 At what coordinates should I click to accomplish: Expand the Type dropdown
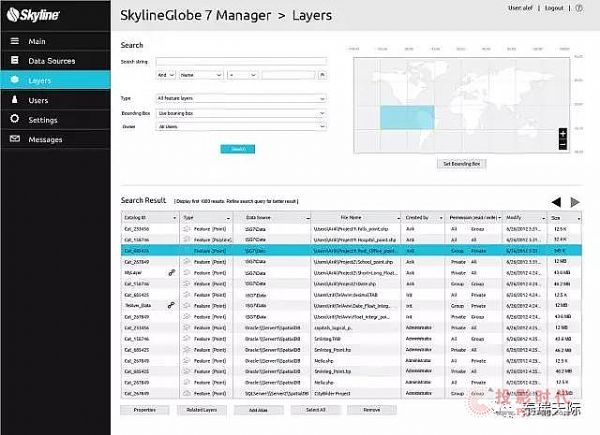coord(240,99)
